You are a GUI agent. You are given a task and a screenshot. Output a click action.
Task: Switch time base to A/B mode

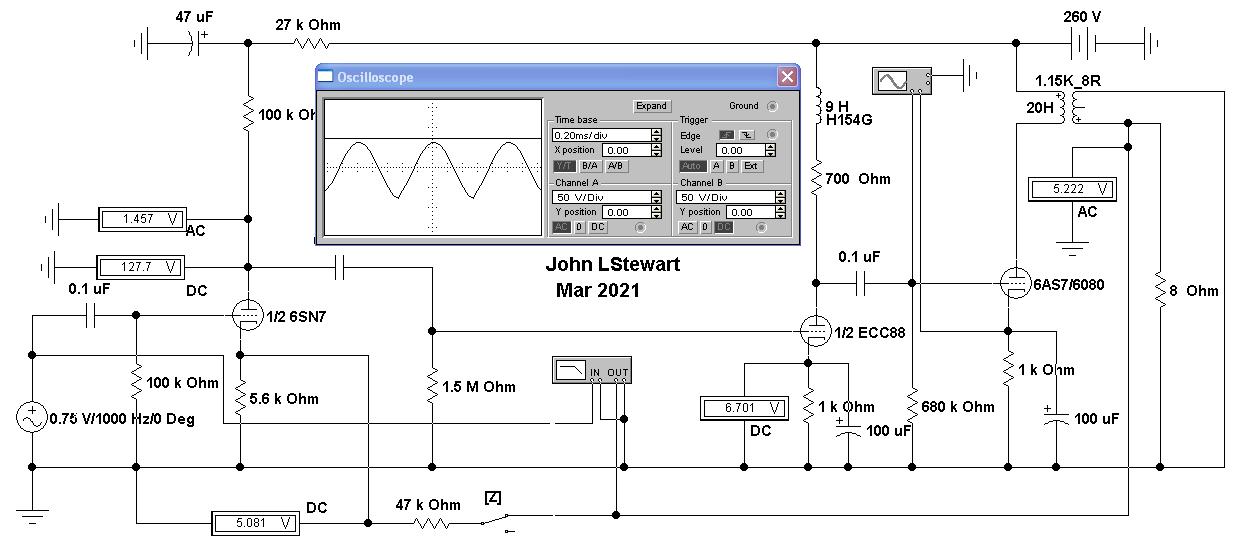[617, 166]
